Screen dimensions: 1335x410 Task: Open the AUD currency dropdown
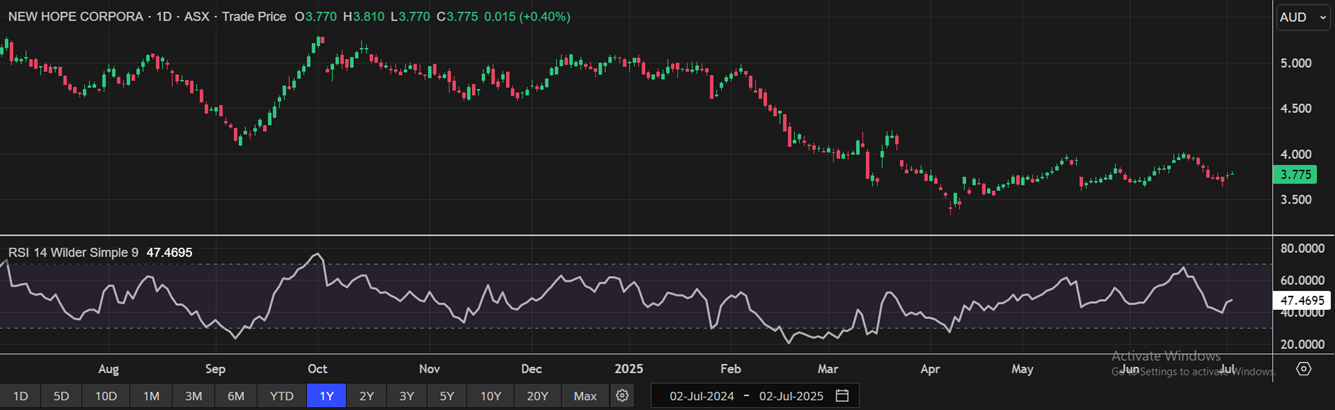tap(1301, 17)
